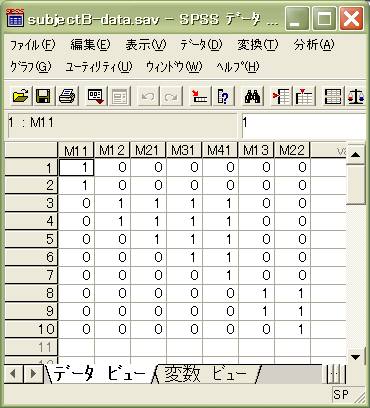370x408 pixels.
Task: Open the Dialog Recall toolbar icon
Action: coord(96,97)
